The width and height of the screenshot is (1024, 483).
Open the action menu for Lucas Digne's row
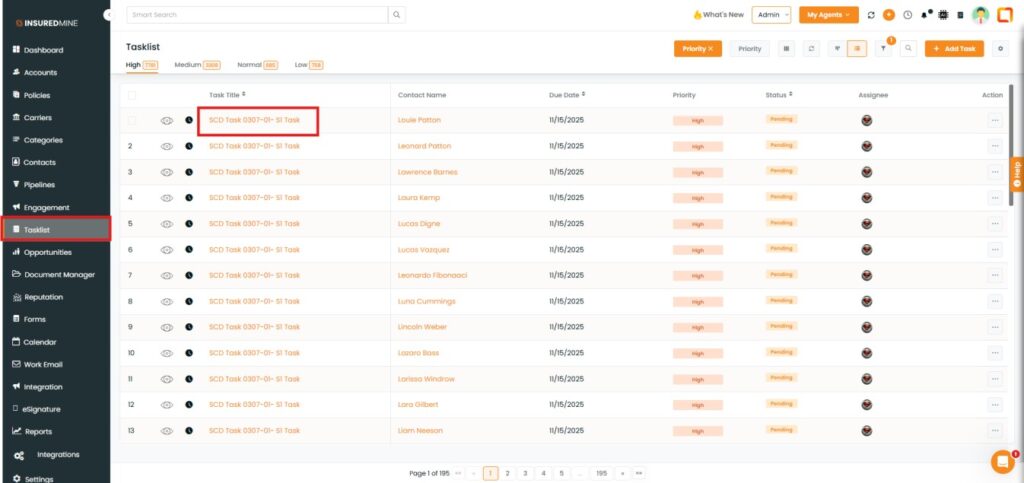(994, 224)
